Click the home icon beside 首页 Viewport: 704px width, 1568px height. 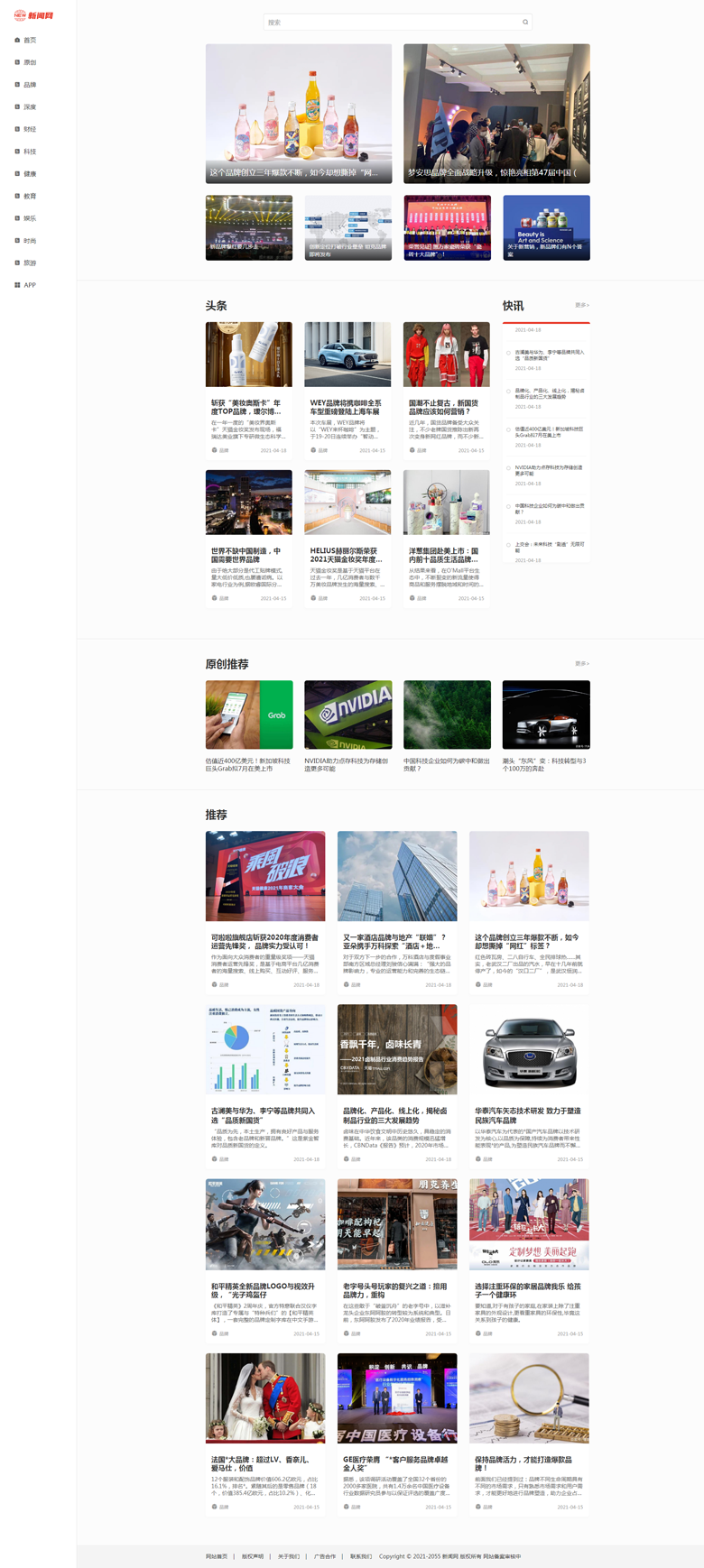[x=17, y=40]
